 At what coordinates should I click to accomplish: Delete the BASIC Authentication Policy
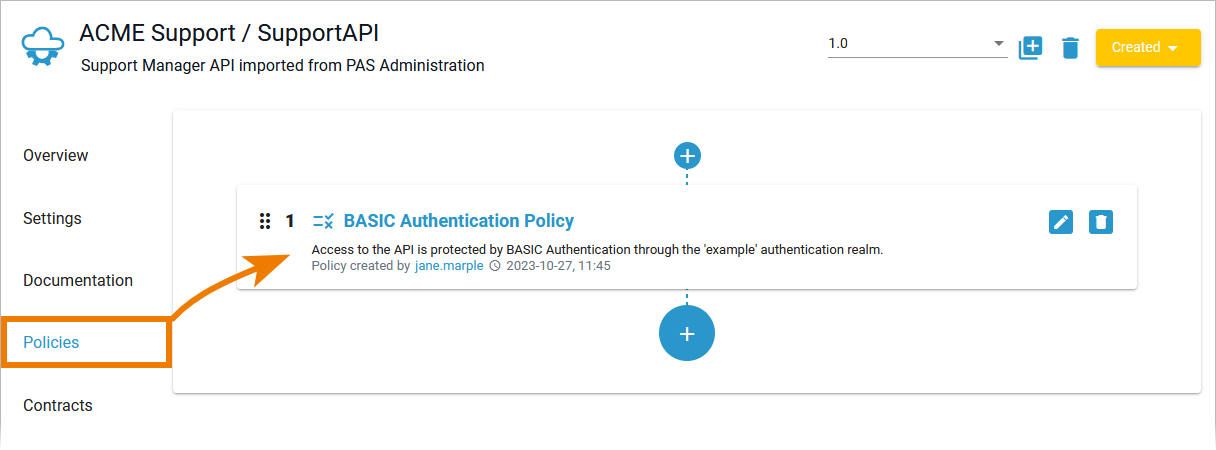point(1101,222)
